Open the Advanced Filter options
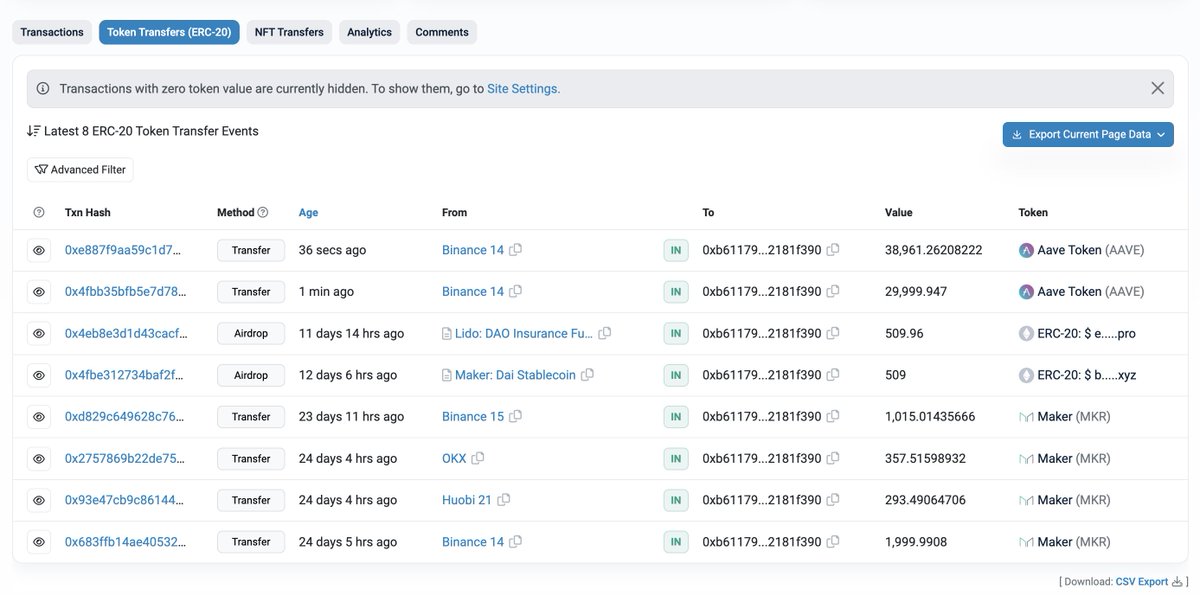 (80, 169)
